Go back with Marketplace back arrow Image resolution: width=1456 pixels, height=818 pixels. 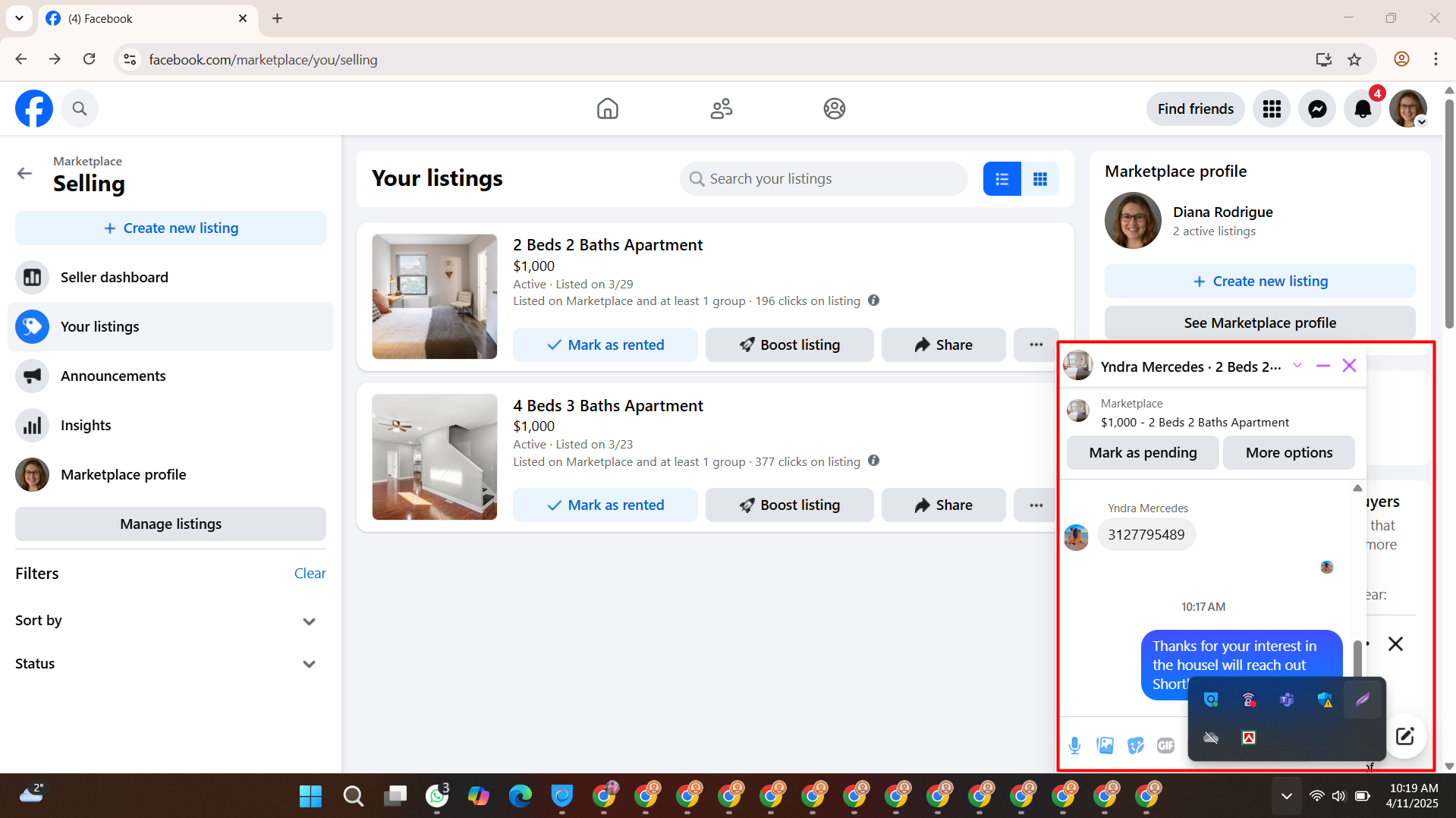[x=24, y=173]
